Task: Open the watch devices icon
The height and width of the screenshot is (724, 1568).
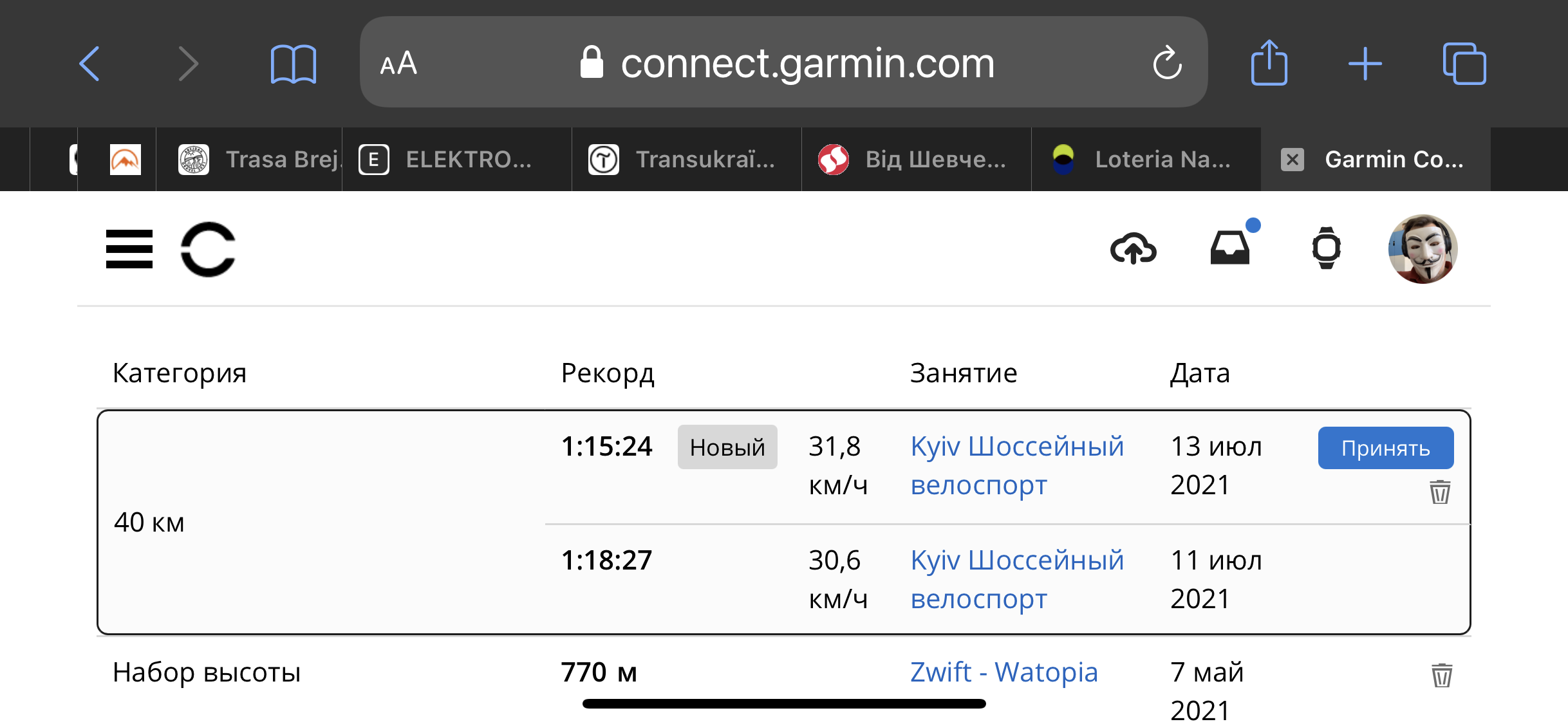Action: click(x=1326, y=248)
